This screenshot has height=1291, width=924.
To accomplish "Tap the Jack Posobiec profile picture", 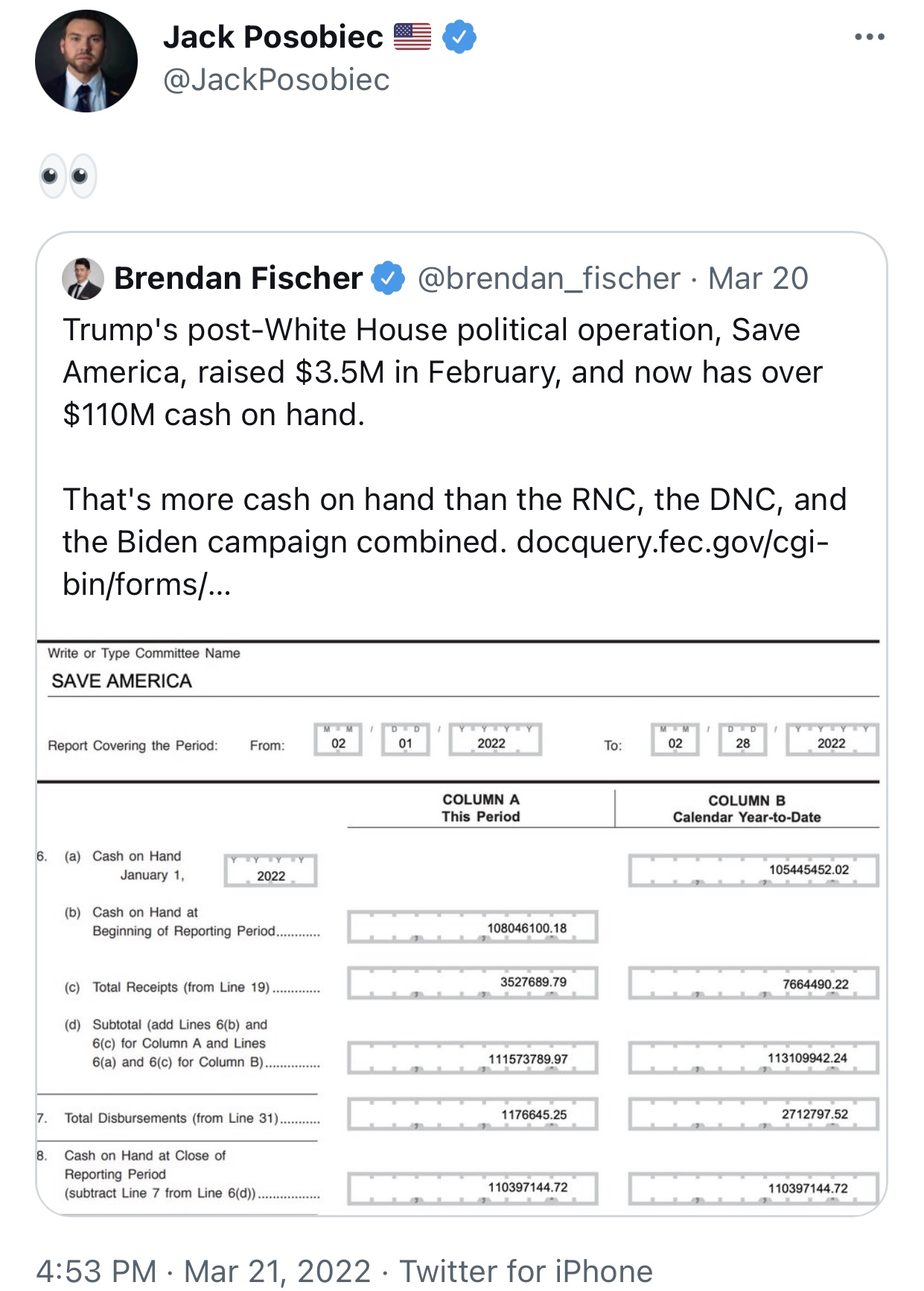I will 86,61.
